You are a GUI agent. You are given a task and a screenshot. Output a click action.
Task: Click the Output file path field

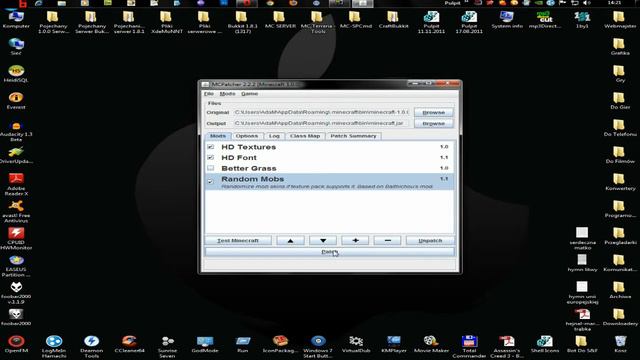321,123
